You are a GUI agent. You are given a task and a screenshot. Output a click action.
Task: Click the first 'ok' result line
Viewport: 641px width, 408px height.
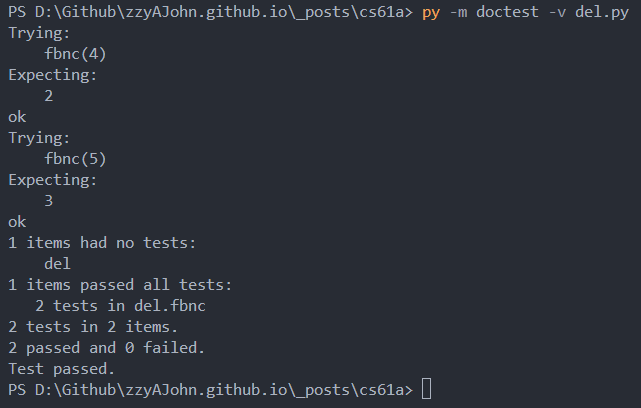pos(17,117)
